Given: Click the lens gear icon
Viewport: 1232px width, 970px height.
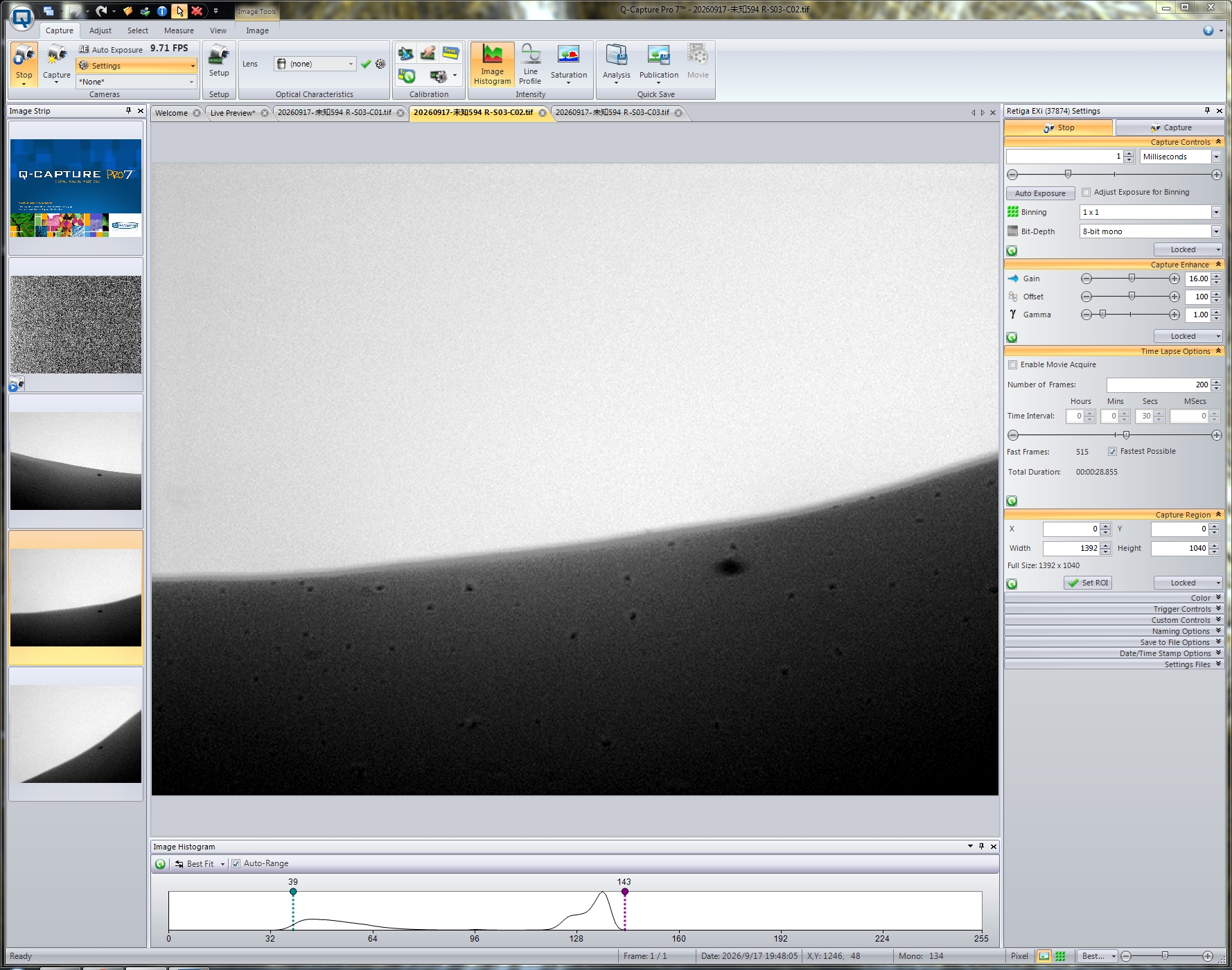Looking at the screenshot, I should click(x=380, y=64).
